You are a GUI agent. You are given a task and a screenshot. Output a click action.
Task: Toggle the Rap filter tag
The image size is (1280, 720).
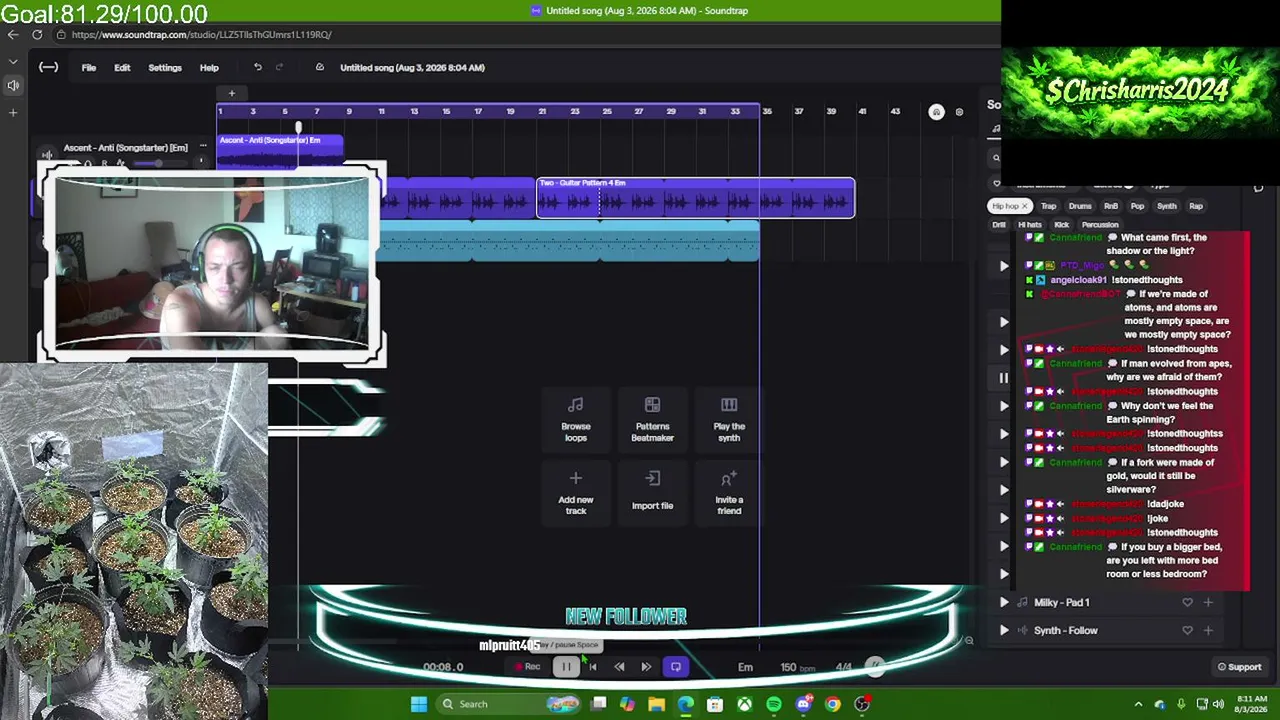(x=1196, y=206)
